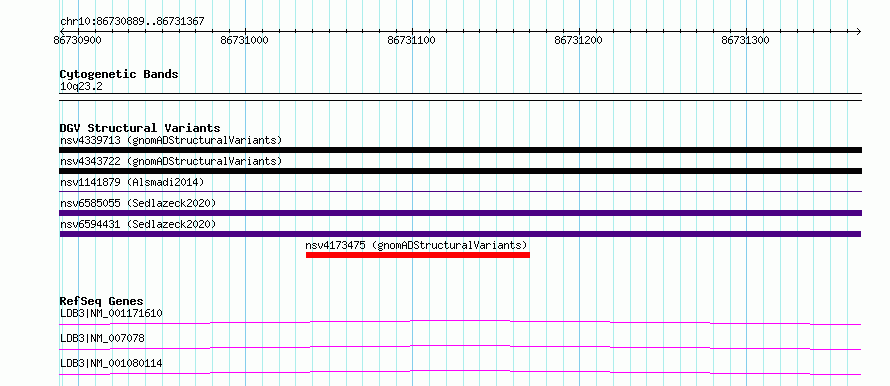Click the red bar for nsv4173475
Image resolution: width=890 pixels, height=386 pixels.
[418, 255]
